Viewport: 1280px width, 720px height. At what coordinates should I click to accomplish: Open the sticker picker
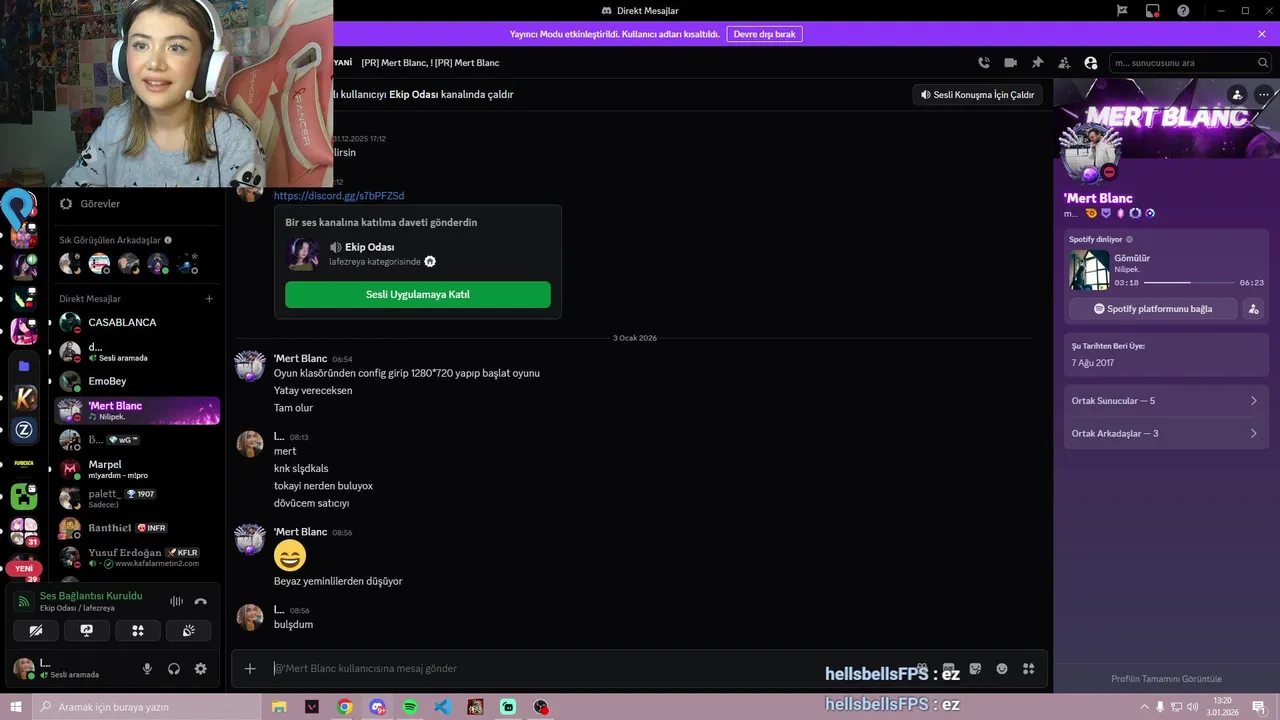click(975, 669)
